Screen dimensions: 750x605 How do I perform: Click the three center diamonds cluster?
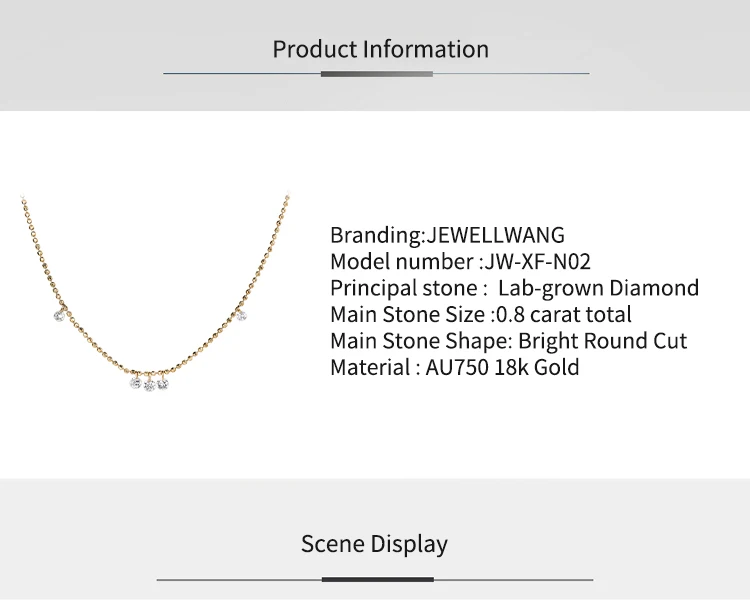point(149,384)
